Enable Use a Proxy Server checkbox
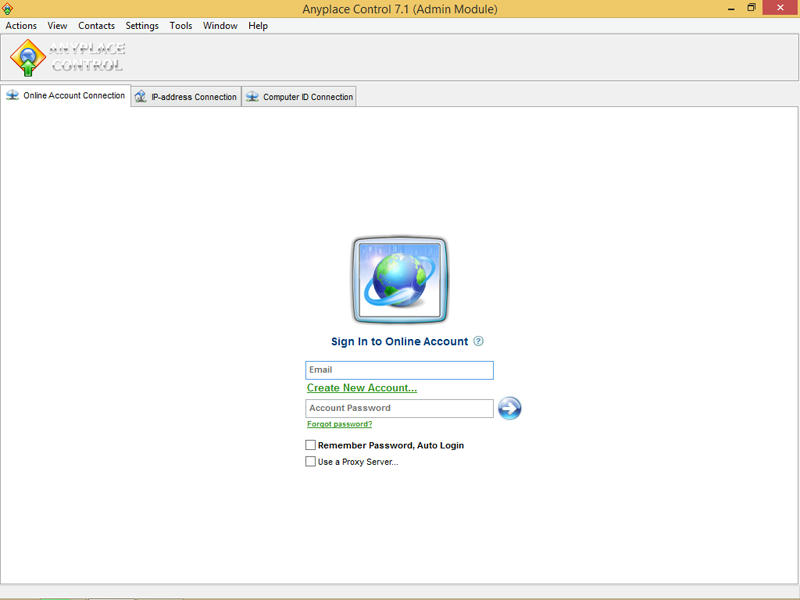 (x=310, y=461)
